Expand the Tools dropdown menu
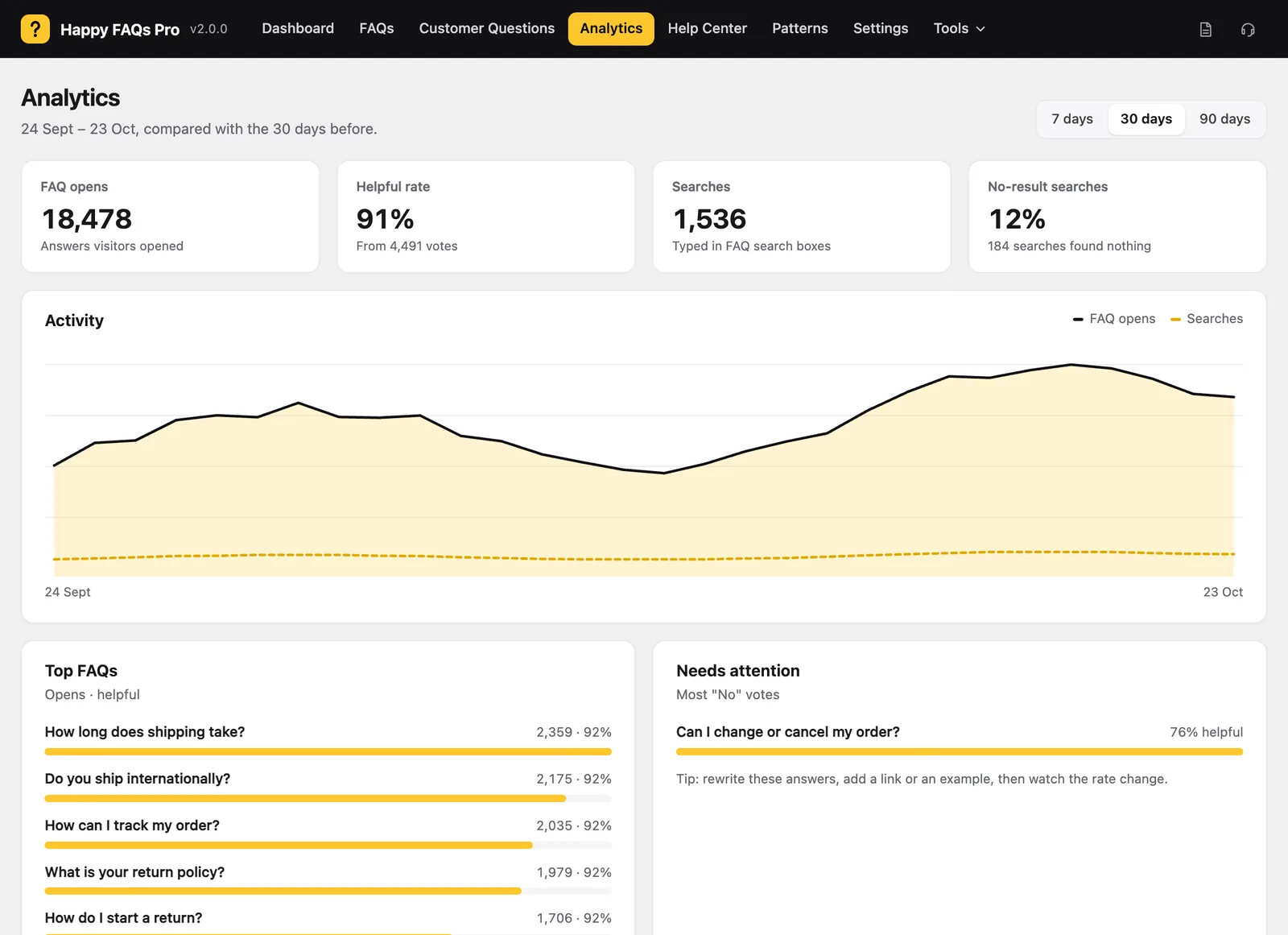Viewport: 1288px width, 935px height. (x=959, y=28)
